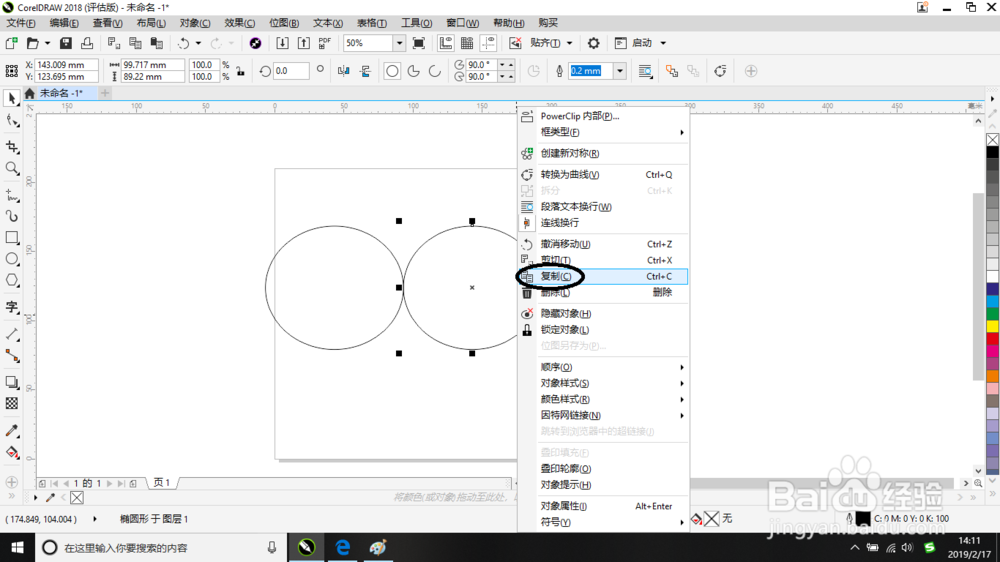Select the Color Eyedropper tool

click(11, 431)
